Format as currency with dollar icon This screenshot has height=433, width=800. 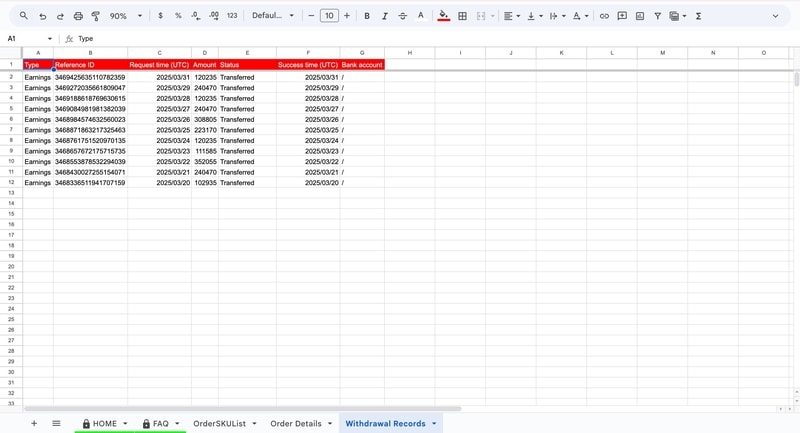tap(160, 16)
